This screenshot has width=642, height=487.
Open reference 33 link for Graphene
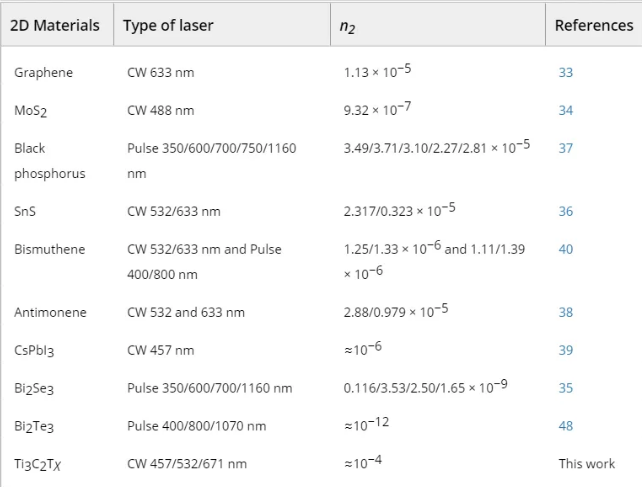(x=566, y=73)
